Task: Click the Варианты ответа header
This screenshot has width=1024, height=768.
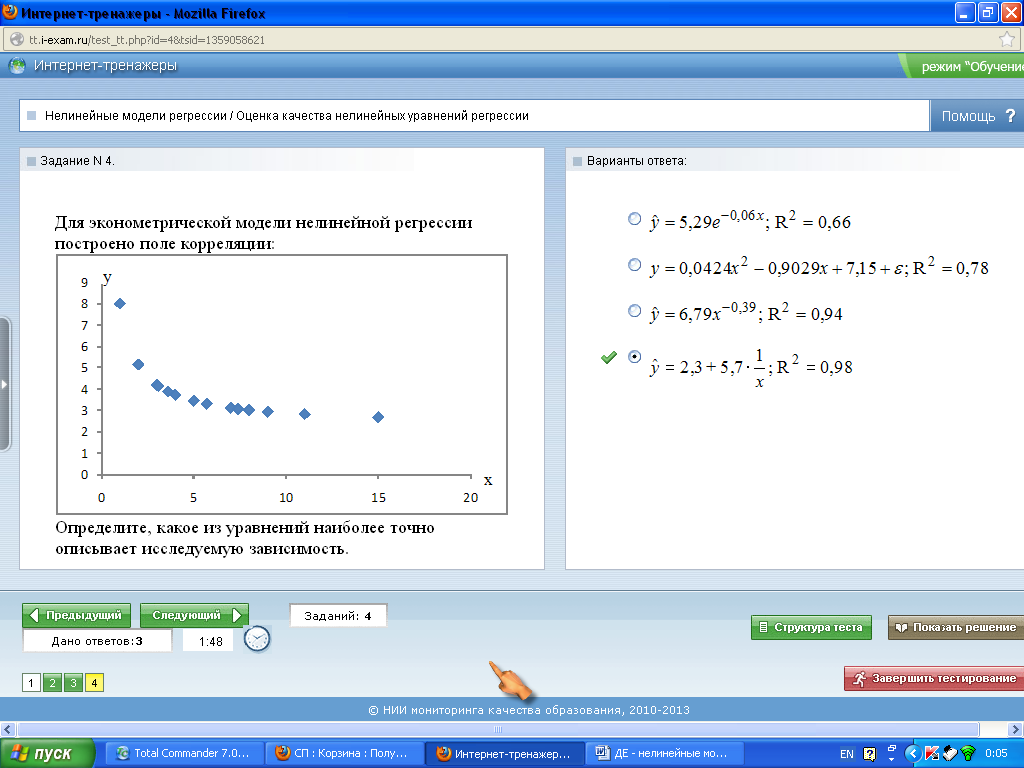Action: [x=636, y=161]
